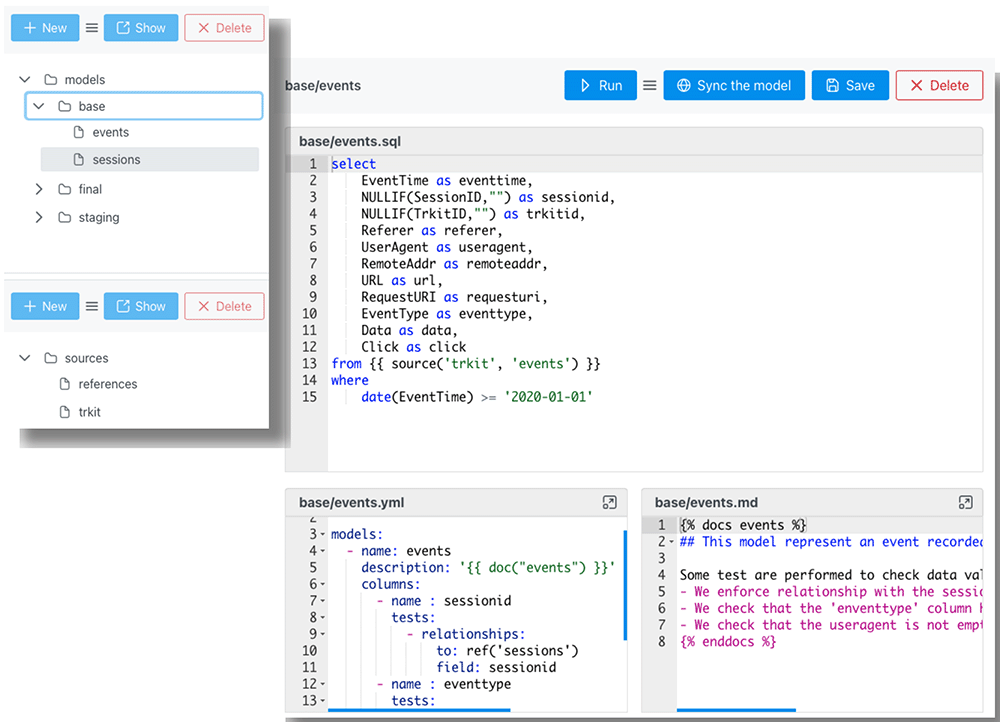Open the trkit source file
The image size is (1000, 722).
(x=90, y=412)
